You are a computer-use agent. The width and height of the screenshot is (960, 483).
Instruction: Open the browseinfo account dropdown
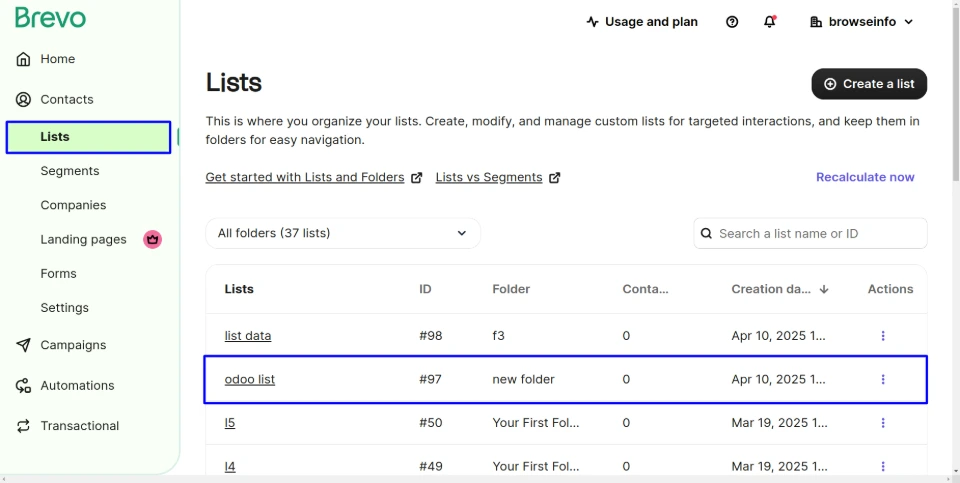pos(862,22)
